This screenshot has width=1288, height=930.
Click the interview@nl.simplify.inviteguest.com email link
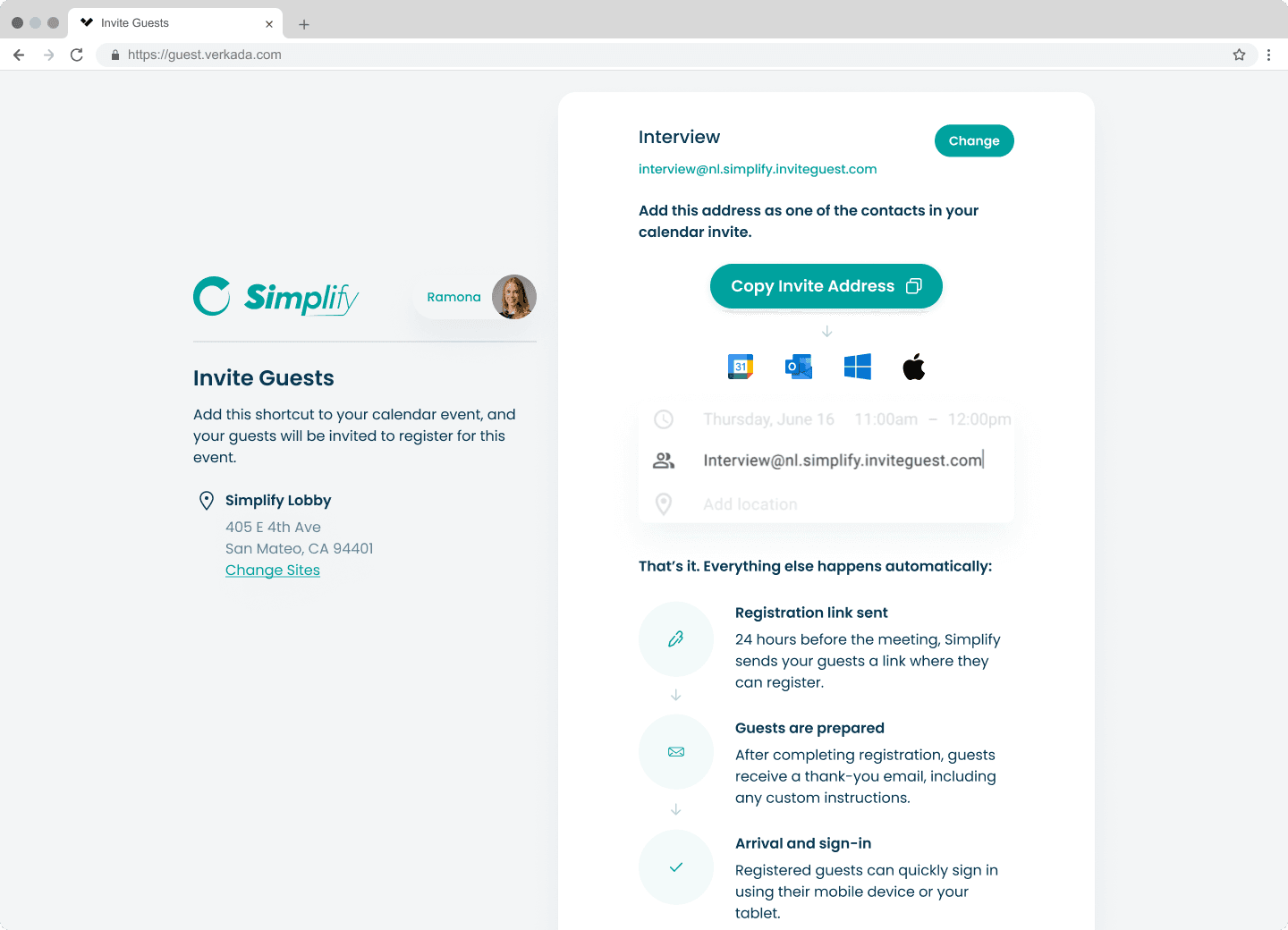757,169
